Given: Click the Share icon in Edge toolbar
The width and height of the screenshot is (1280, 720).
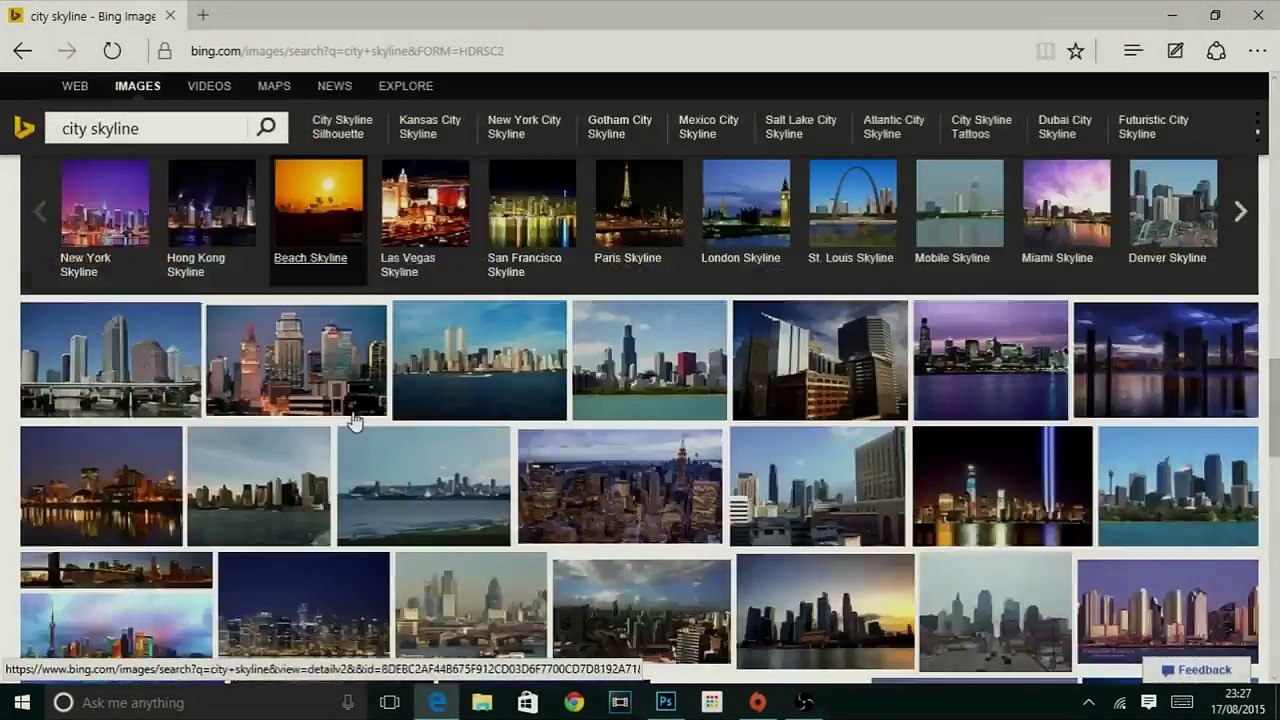Looking at the screenshot, I should 1216,51.
